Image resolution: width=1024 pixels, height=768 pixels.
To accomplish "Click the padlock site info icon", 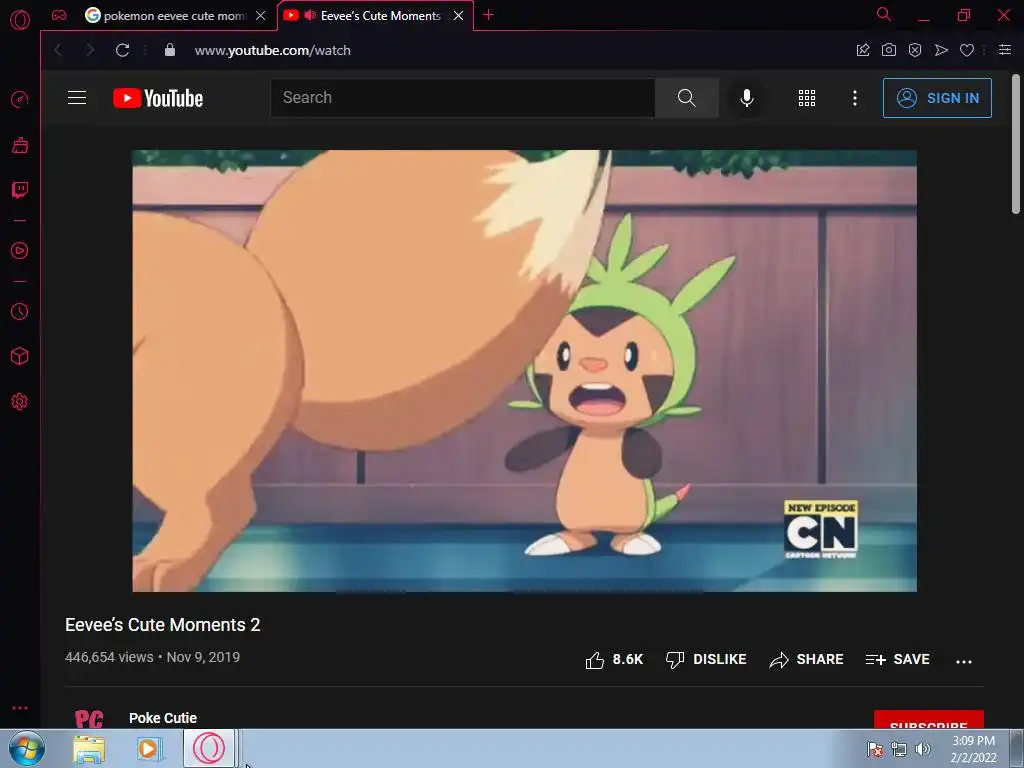I will (170, 50).
